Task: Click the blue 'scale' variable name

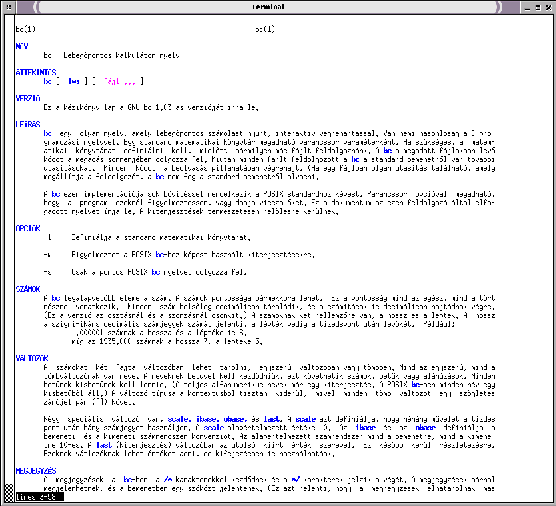Action: [x=178, y=419]
